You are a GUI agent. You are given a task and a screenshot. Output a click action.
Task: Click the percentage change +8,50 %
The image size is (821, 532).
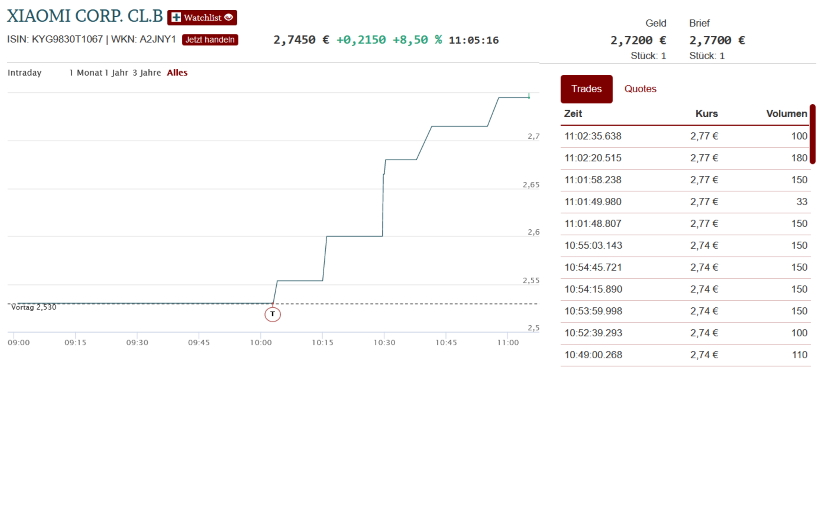(417, 40)
